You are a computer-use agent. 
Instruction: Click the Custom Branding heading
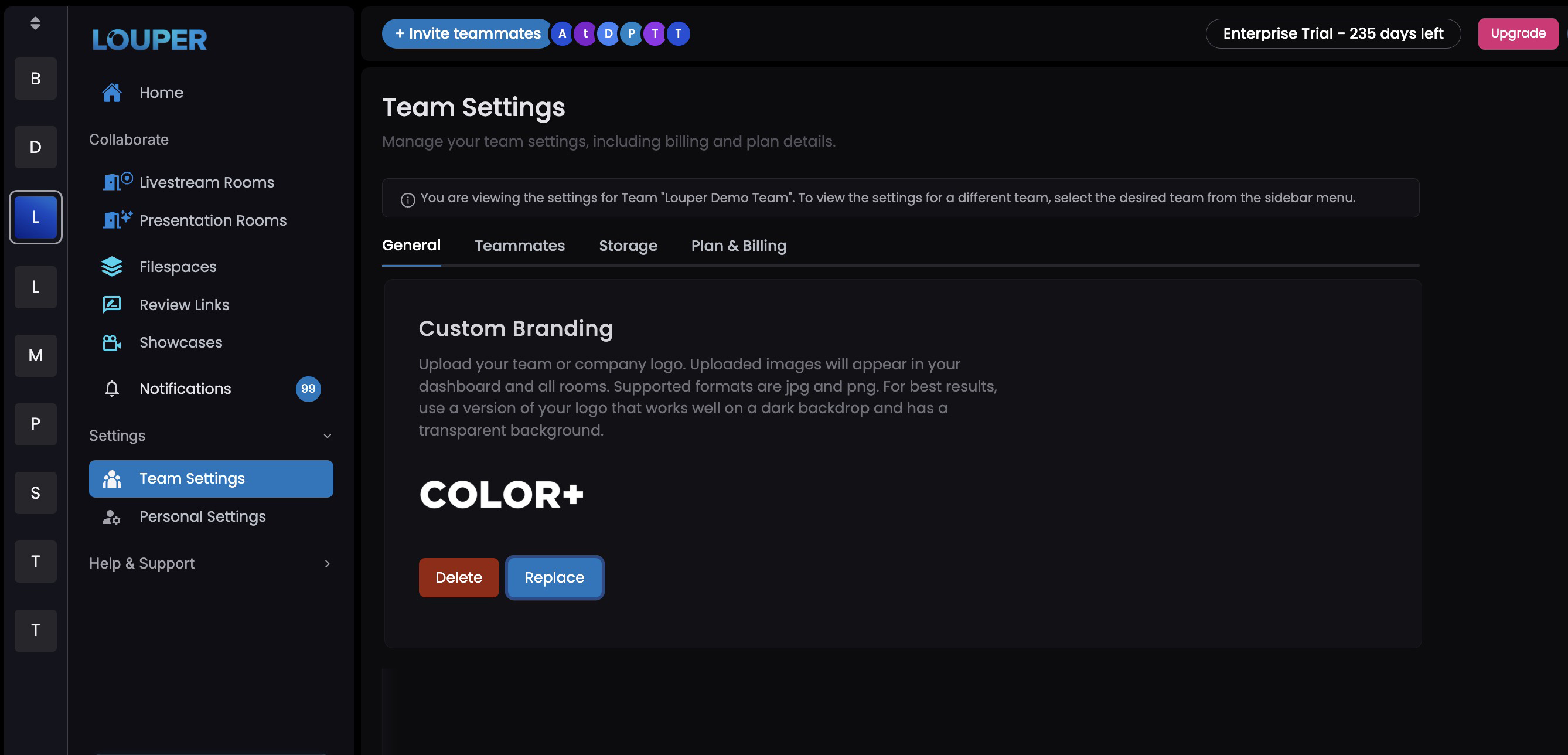pyautogui.click(x=516, y=328)
